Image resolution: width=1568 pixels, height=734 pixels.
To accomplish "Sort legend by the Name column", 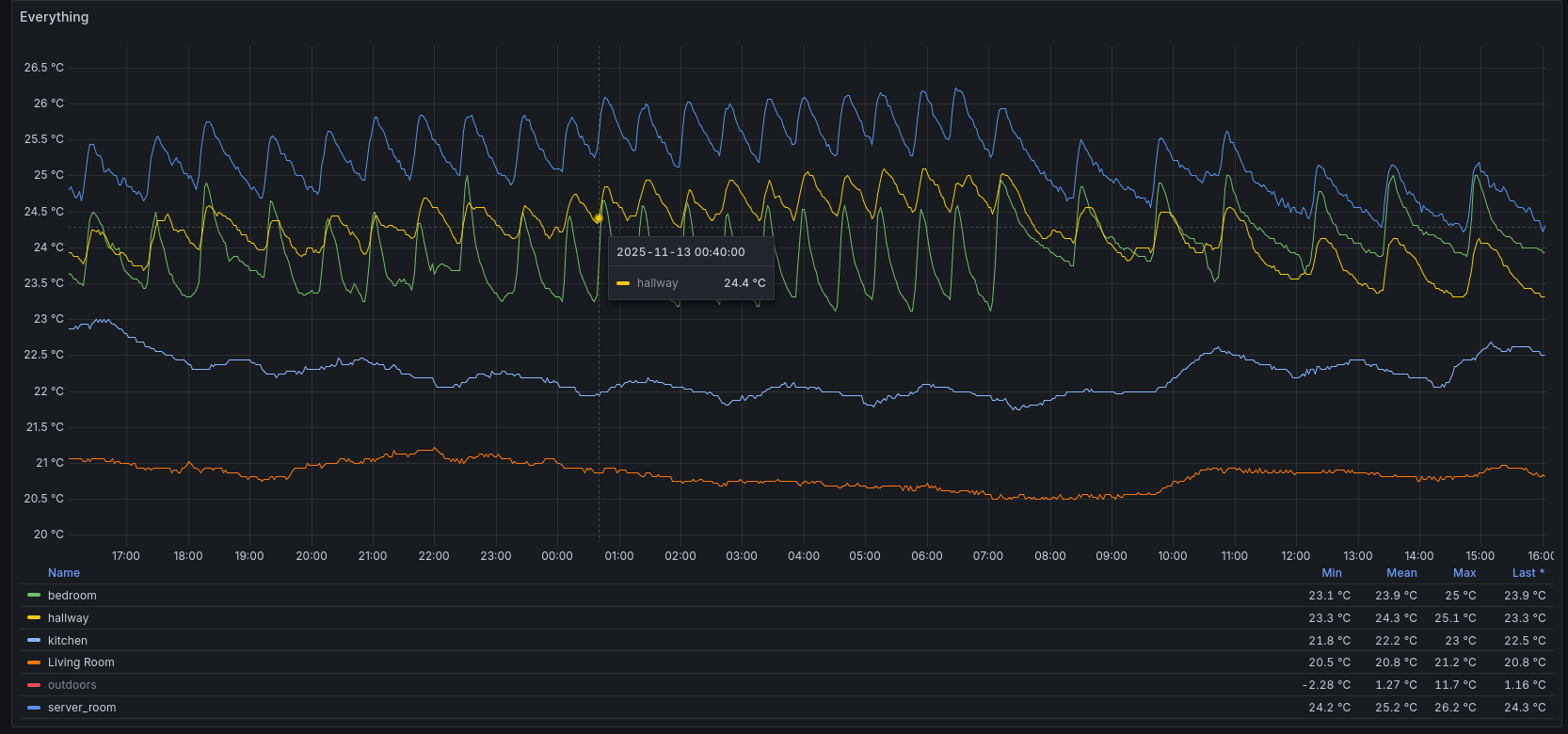I will pyautogui.click(x=64, y=573).
